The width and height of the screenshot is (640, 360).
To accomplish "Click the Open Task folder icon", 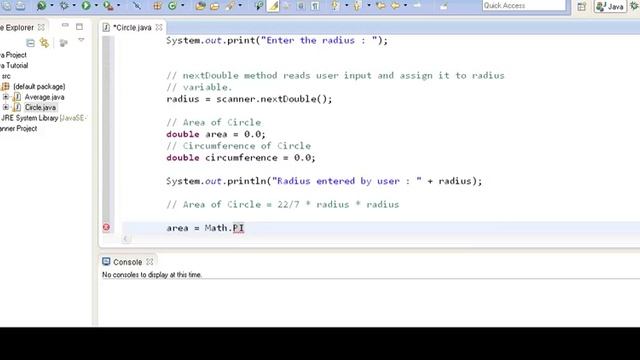I will tap(214, 6).
